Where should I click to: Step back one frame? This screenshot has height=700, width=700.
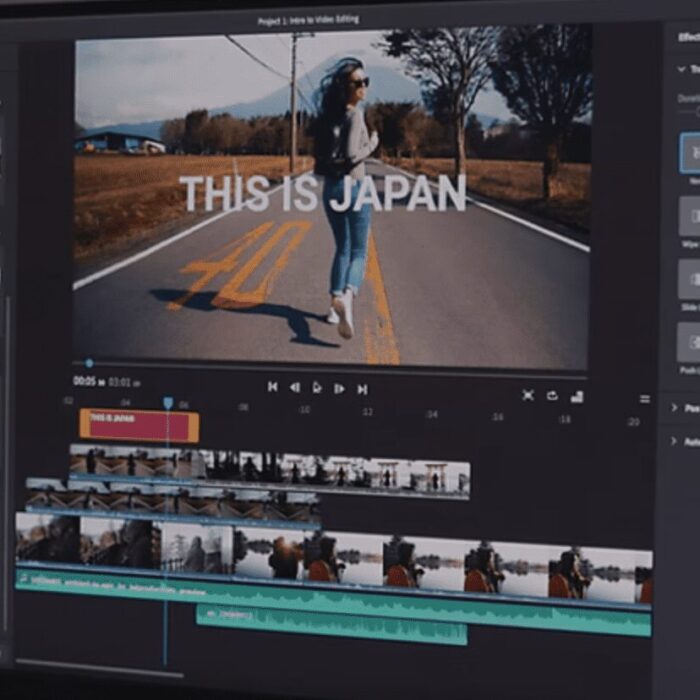coord(295,388)
